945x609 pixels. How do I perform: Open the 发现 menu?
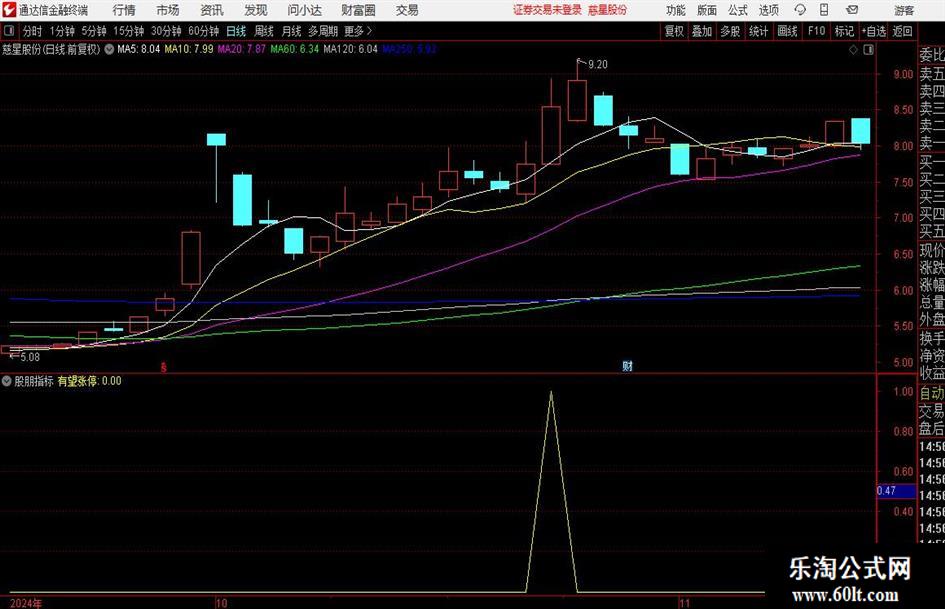click(x=256, y=10)
